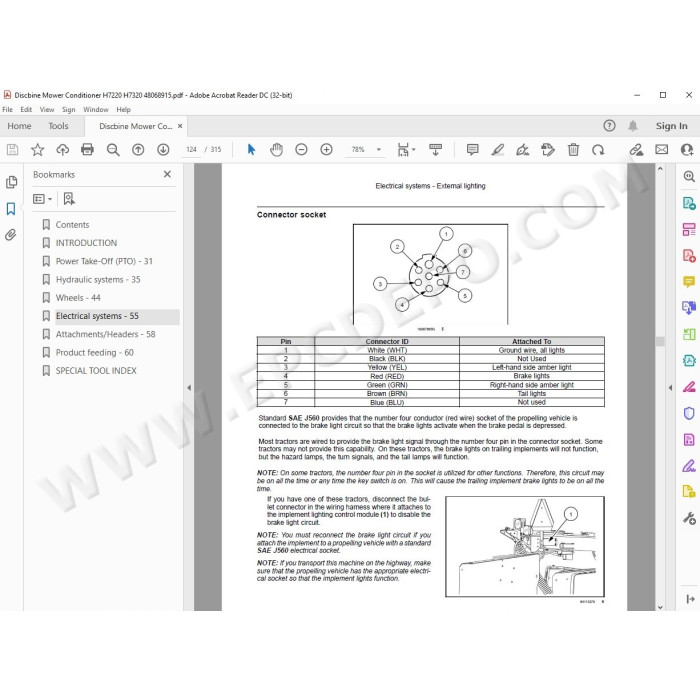Image resolution: width=700 pixels, height=700 pixels.
Task: Open the zoom level dropdown
Action: pyautogui.click(x=379, y=150)
